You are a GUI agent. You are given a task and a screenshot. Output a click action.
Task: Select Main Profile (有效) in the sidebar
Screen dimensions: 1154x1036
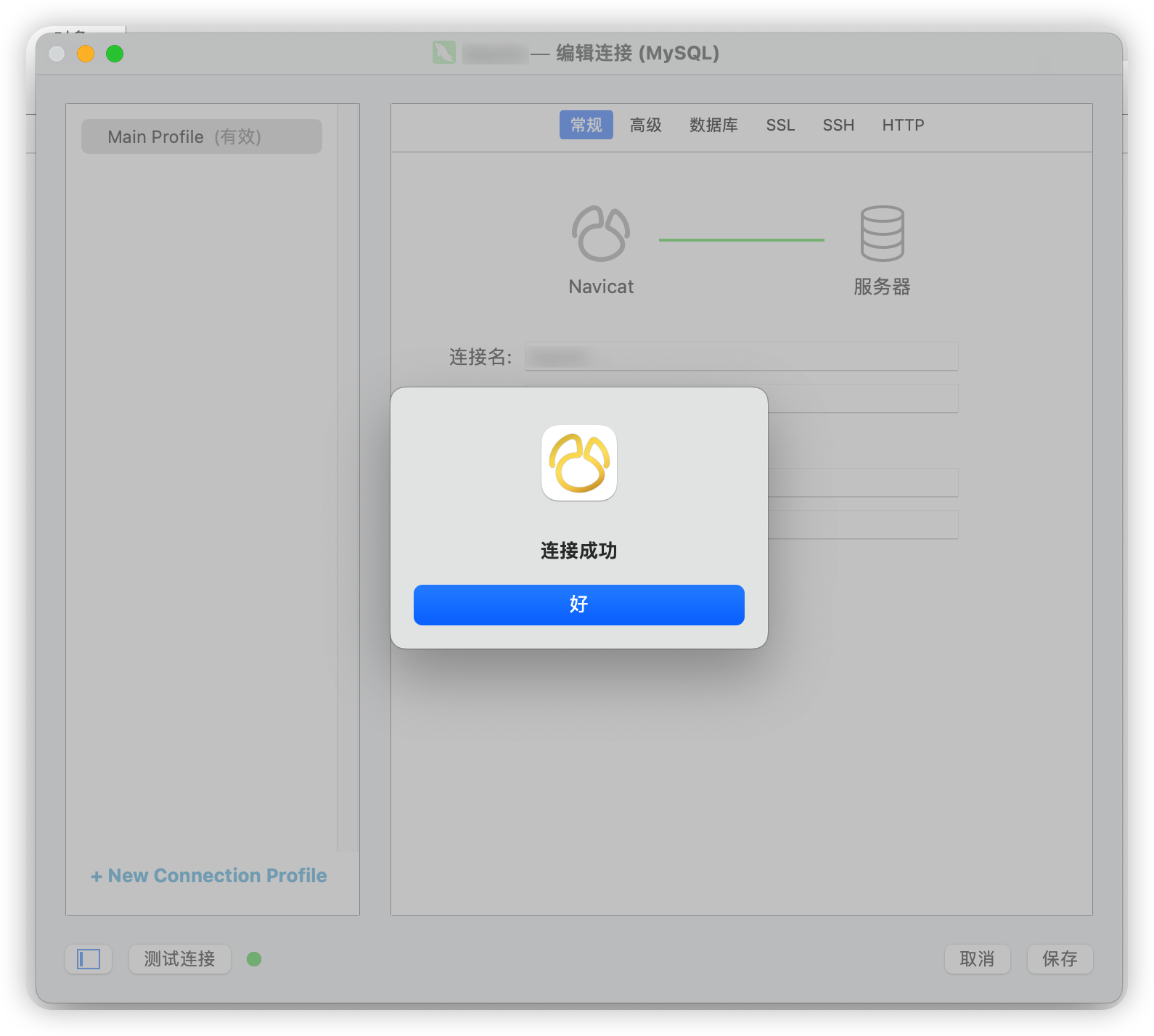pyautogui.click(x=201, y=136)
